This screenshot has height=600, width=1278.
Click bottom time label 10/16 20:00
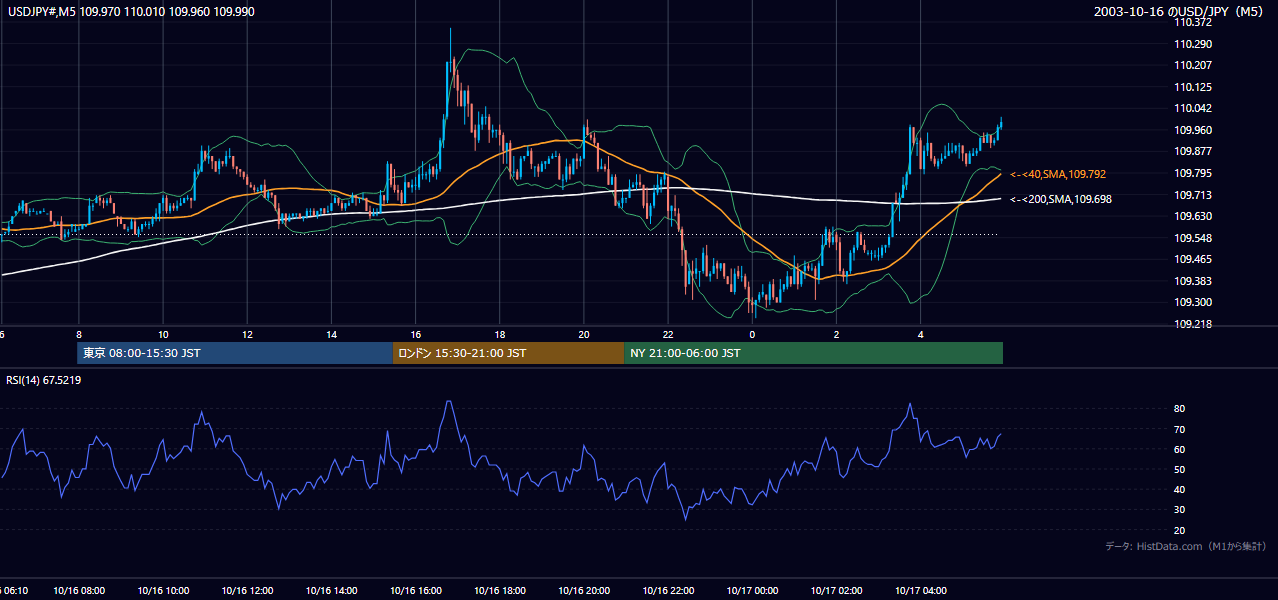tap(584, 591)
